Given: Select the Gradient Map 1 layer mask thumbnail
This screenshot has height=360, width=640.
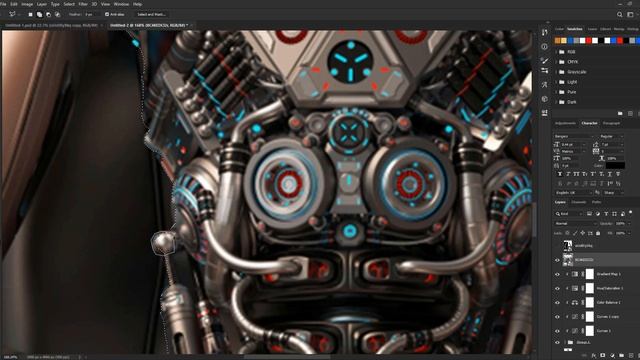Looking at the screenshot, I should coord(590,274).
